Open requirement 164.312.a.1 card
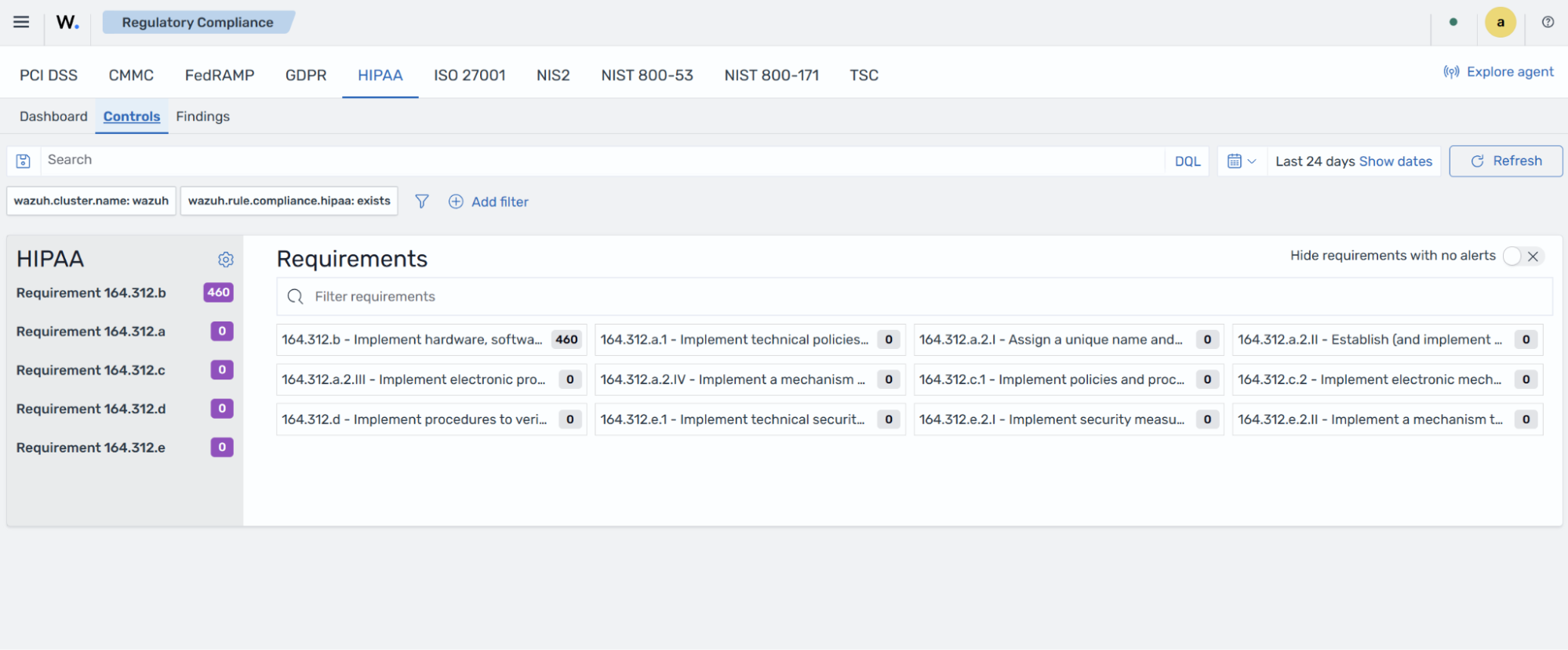Screen dimensions: 1568x650 [750, 340]
